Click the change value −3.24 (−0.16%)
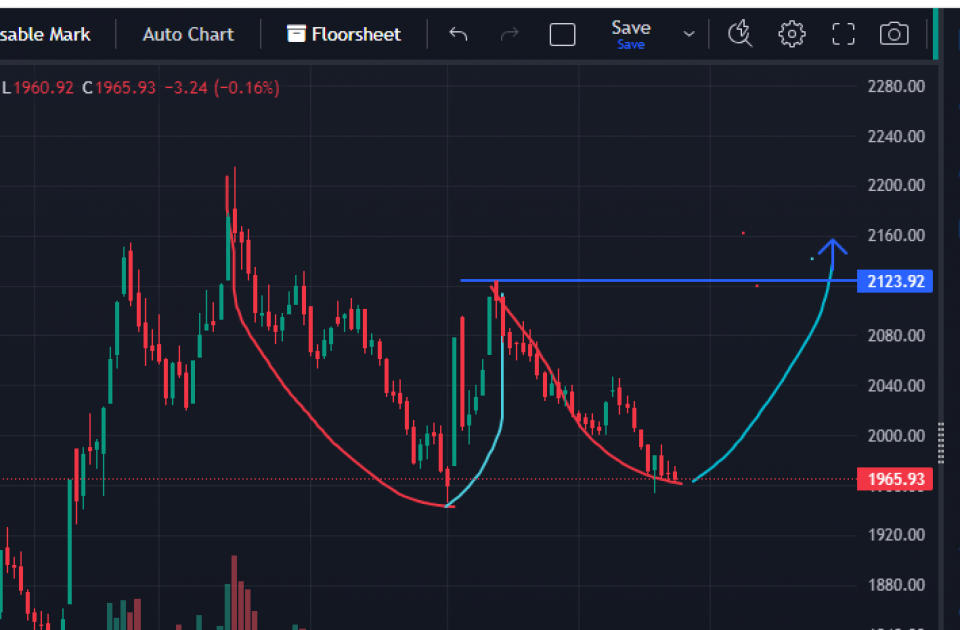The image size is (960, 630). (222, 88)
